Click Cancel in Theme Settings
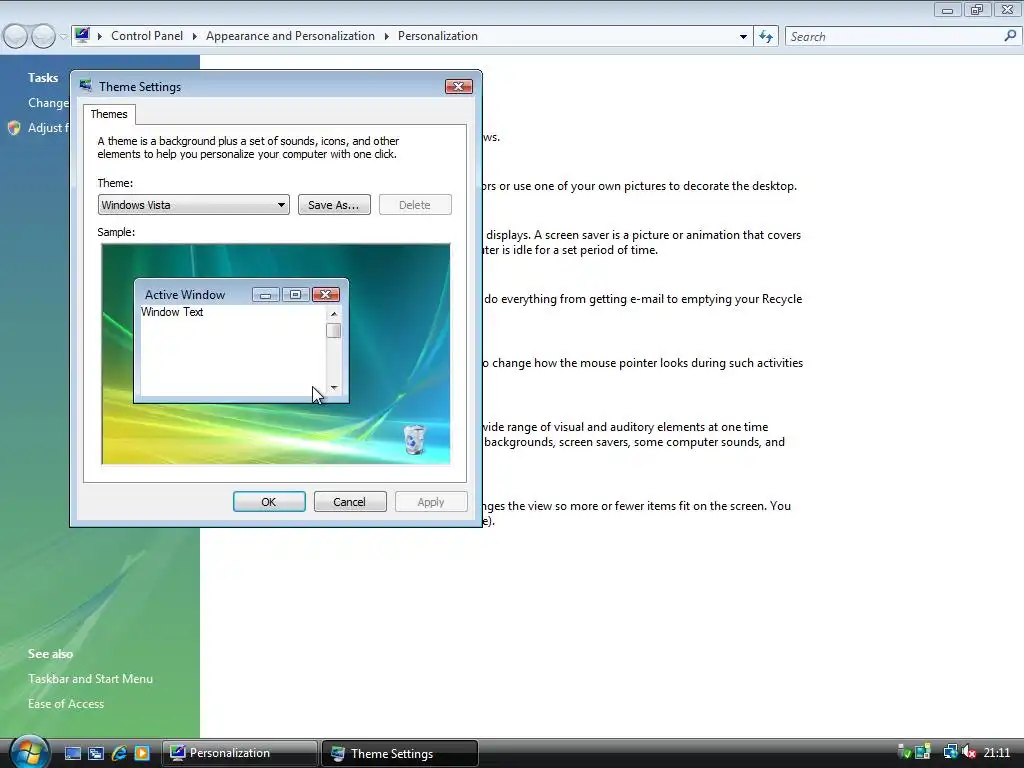The width and height of the screenshot is (1024, 768). [x=350, y=502]
